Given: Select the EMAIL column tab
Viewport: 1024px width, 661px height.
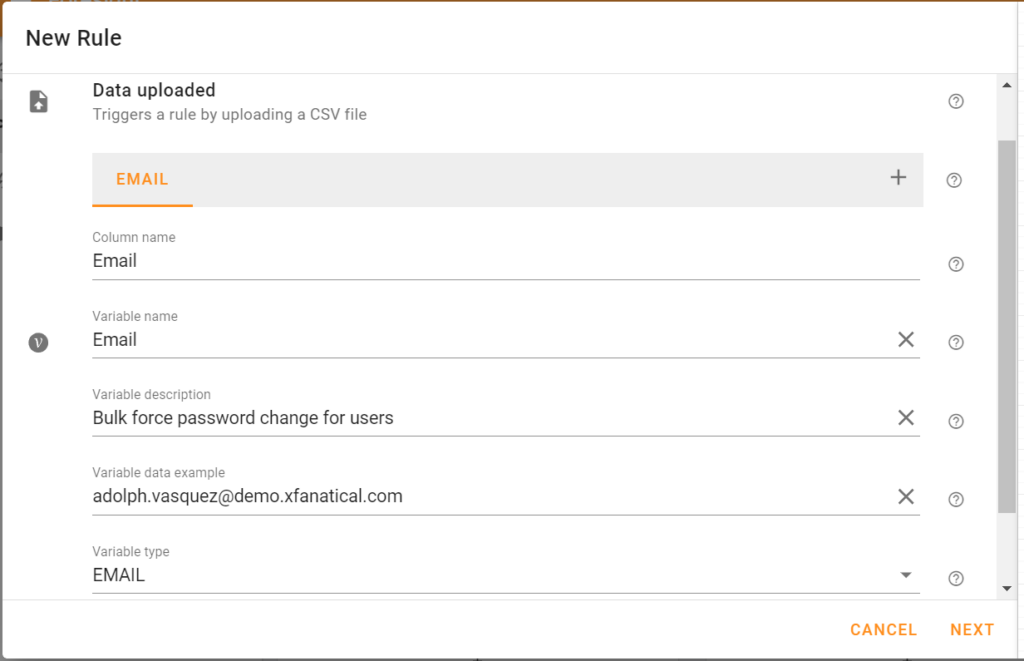Looking at the screenshot, I should [x=142, y=179].
